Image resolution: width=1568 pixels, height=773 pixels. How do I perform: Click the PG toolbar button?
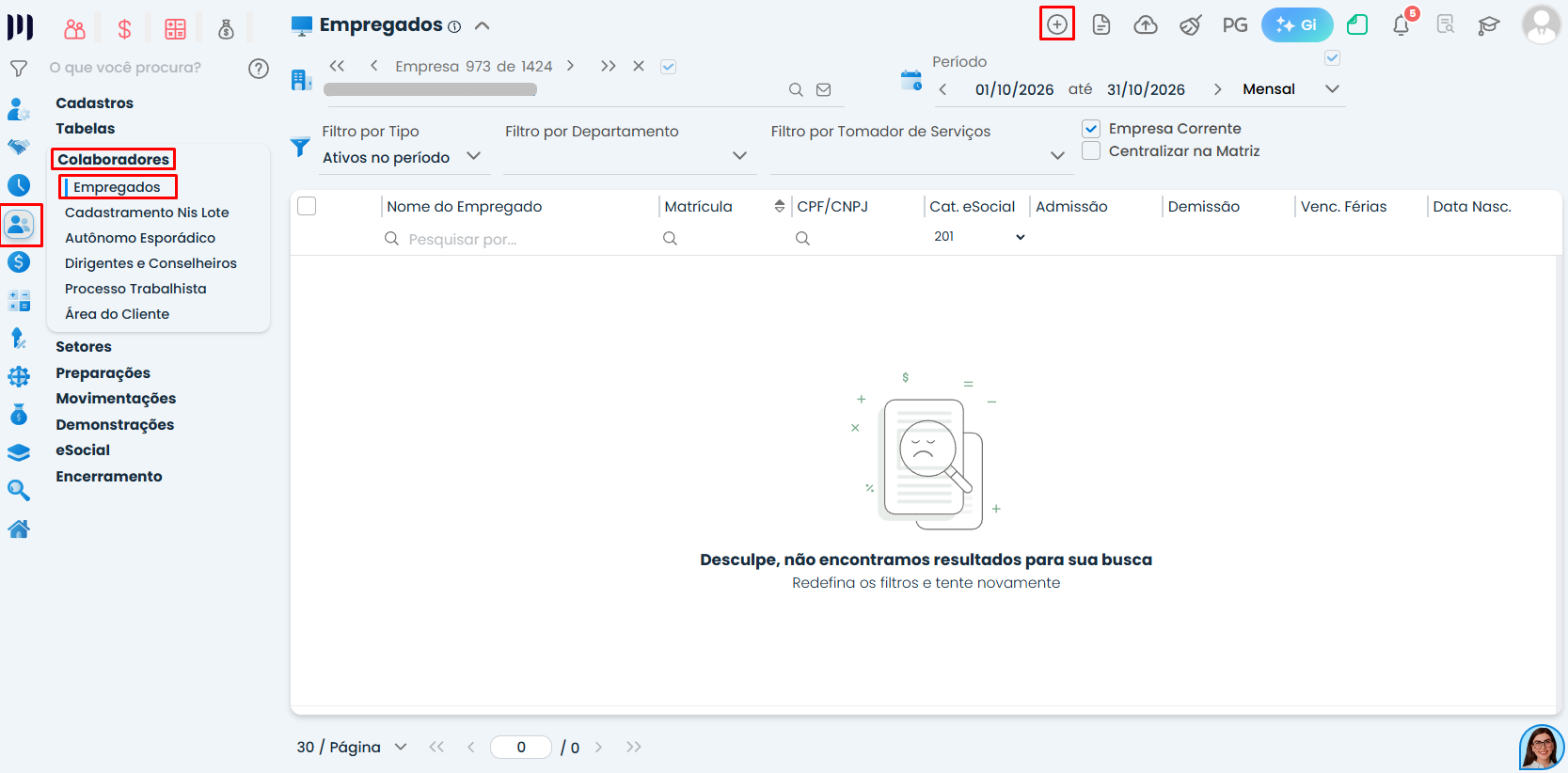[1235, 24]
